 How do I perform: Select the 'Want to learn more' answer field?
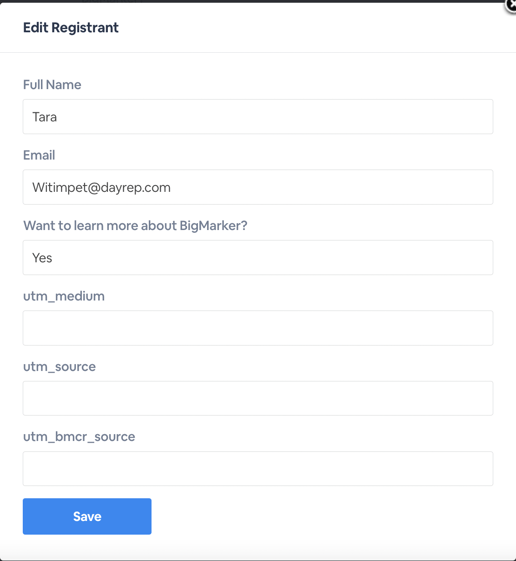click(258, 258)
